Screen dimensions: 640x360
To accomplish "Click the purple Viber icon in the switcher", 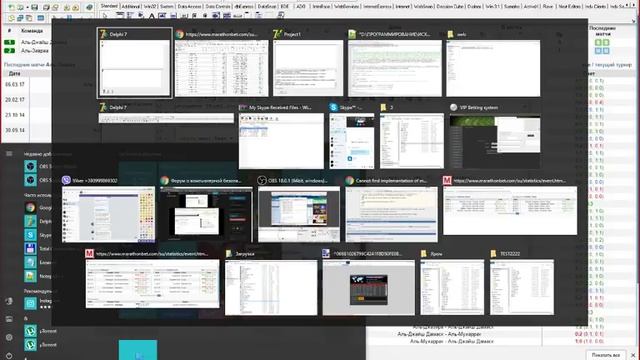I will pyautogui.click(x=66, y=180).
